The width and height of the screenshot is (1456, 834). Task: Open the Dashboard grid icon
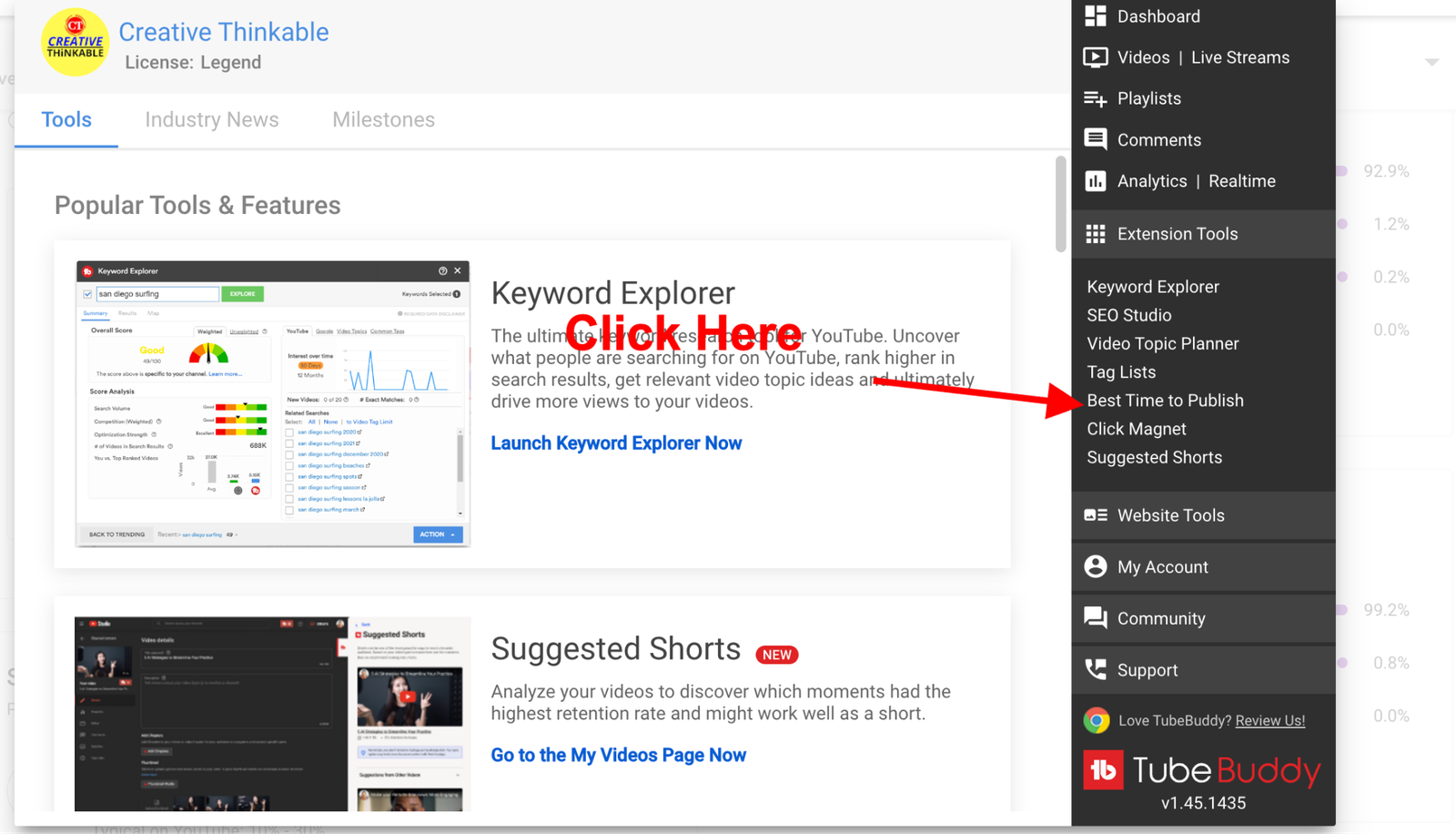point(1096,15)
